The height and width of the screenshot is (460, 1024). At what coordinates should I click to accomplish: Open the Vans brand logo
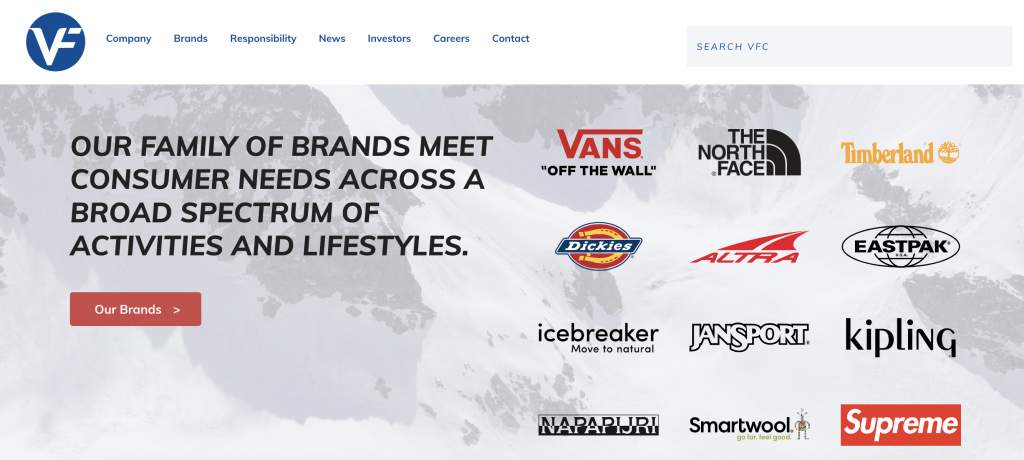pyautogui.click(x=599, y=153)
